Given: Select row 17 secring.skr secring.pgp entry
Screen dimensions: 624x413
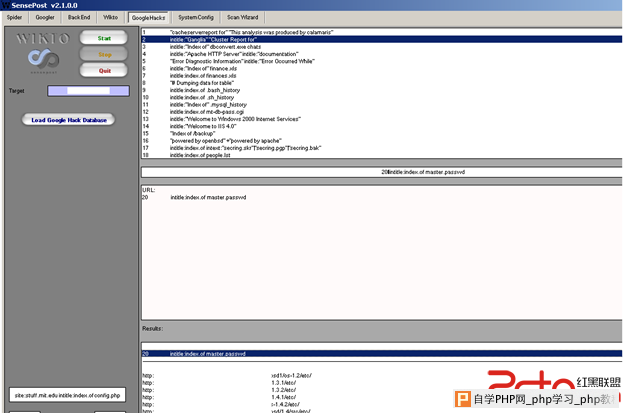Looking at the screenshot, I should (382, 148).
